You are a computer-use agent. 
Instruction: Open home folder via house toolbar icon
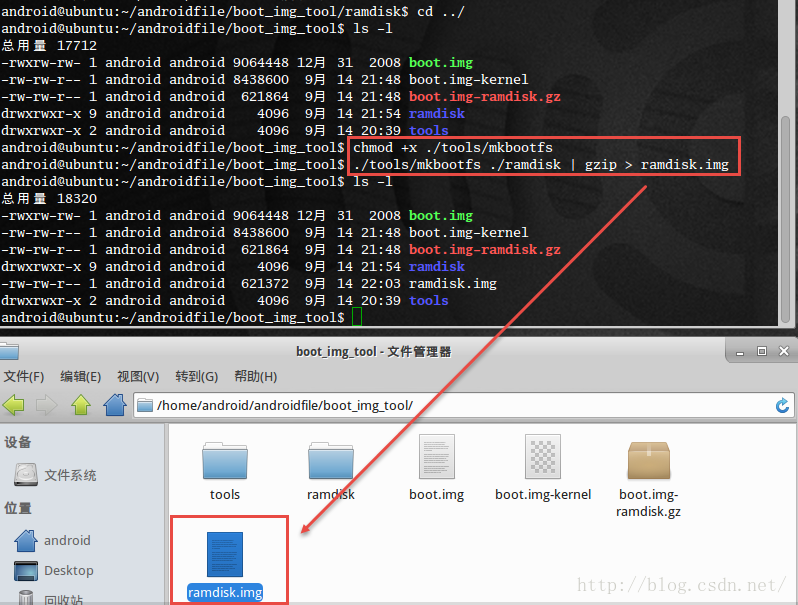(115, 405)
